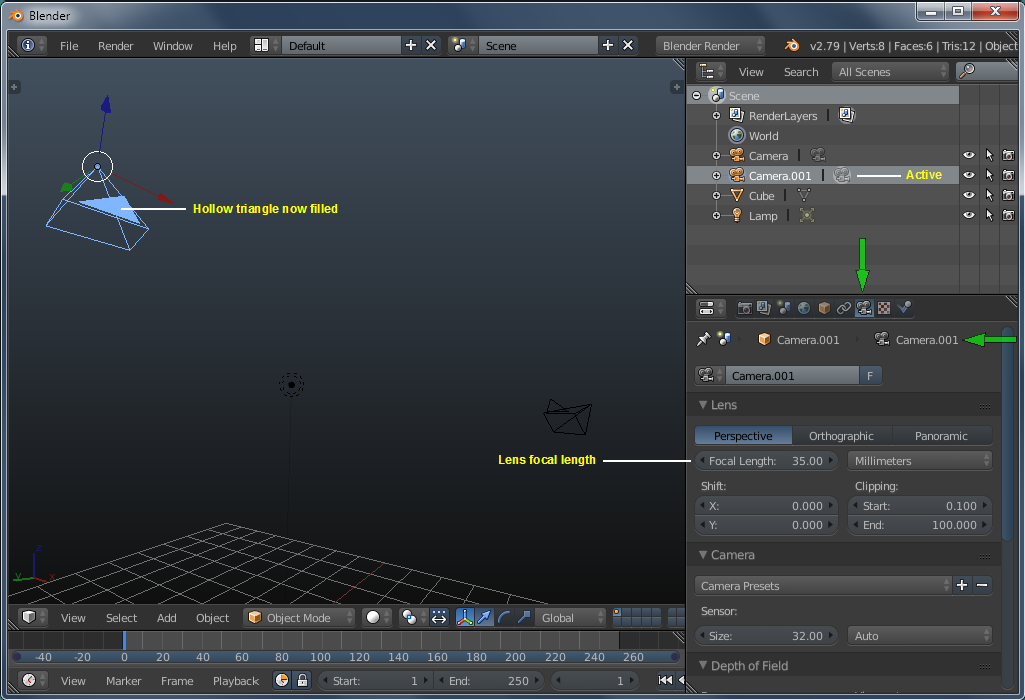Remove the camera preset
Screen dimensions: 1025x700
(982, 586)
